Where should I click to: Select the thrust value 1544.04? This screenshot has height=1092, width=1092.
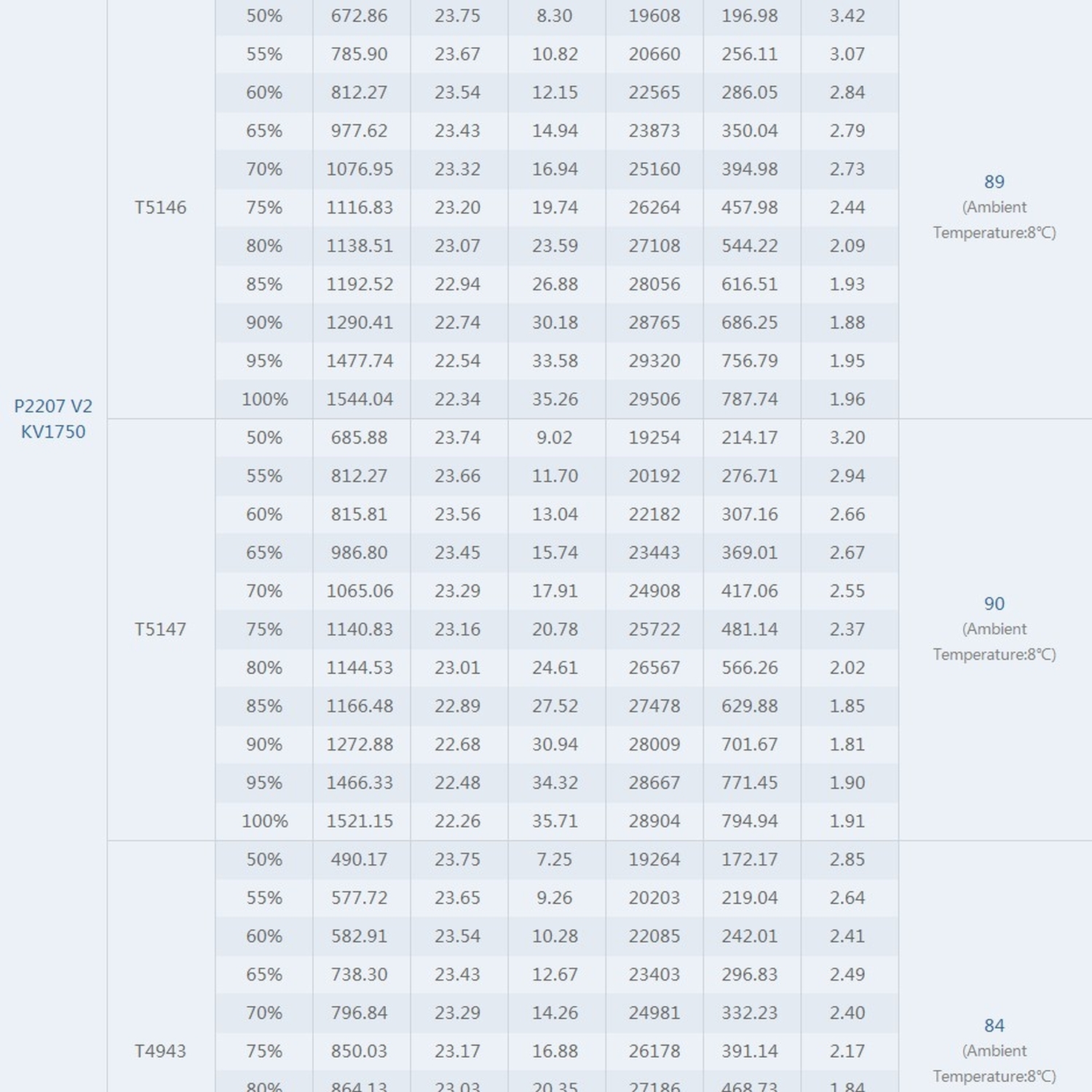tap(360, 399)
